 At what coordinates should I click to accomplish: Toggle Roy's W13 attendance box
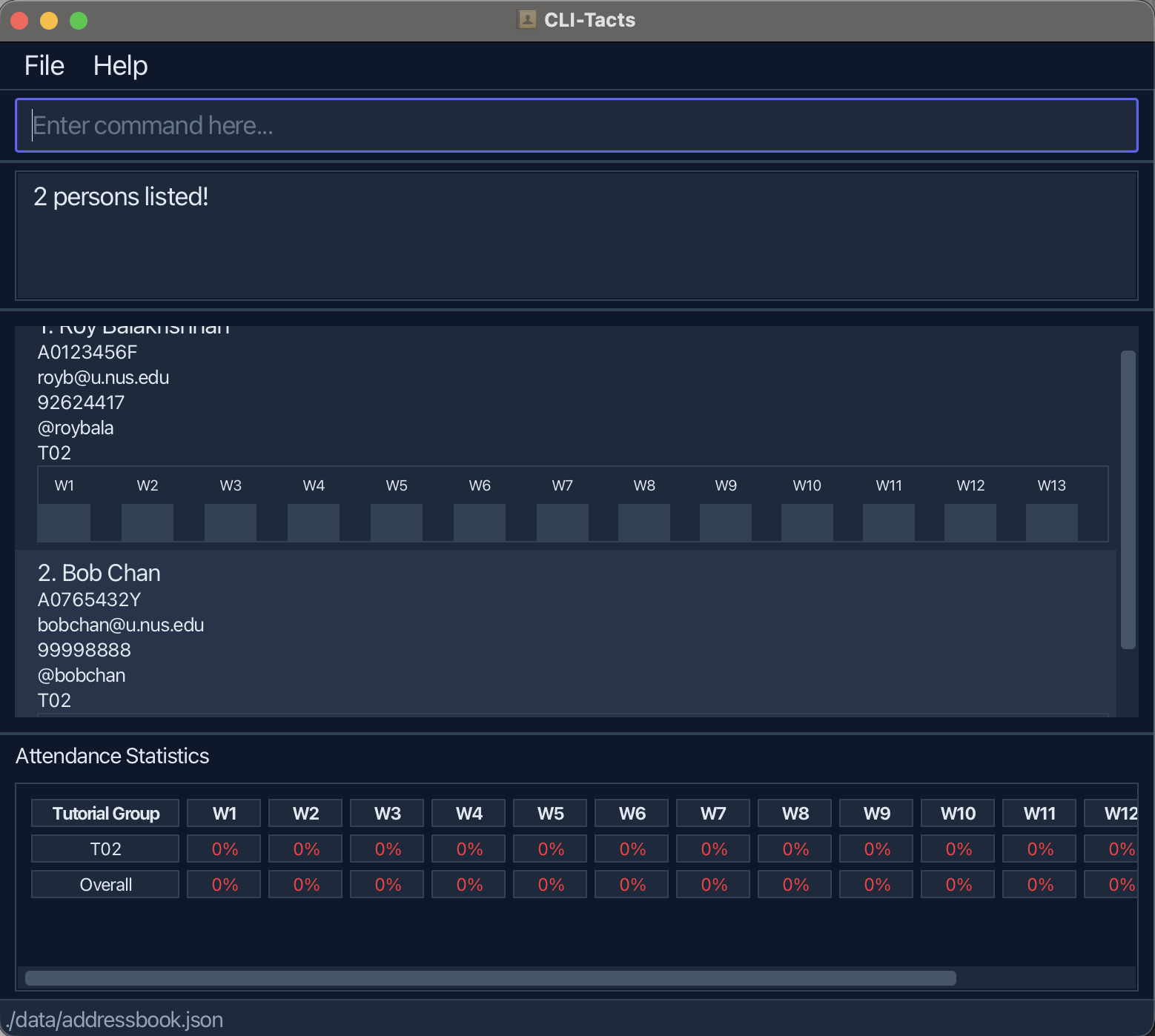point(1051,523)
